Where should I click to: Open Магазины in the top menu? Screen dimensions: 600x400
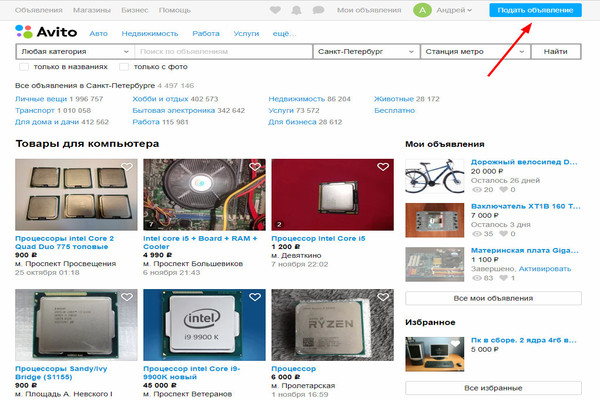[x=92, y=10]
